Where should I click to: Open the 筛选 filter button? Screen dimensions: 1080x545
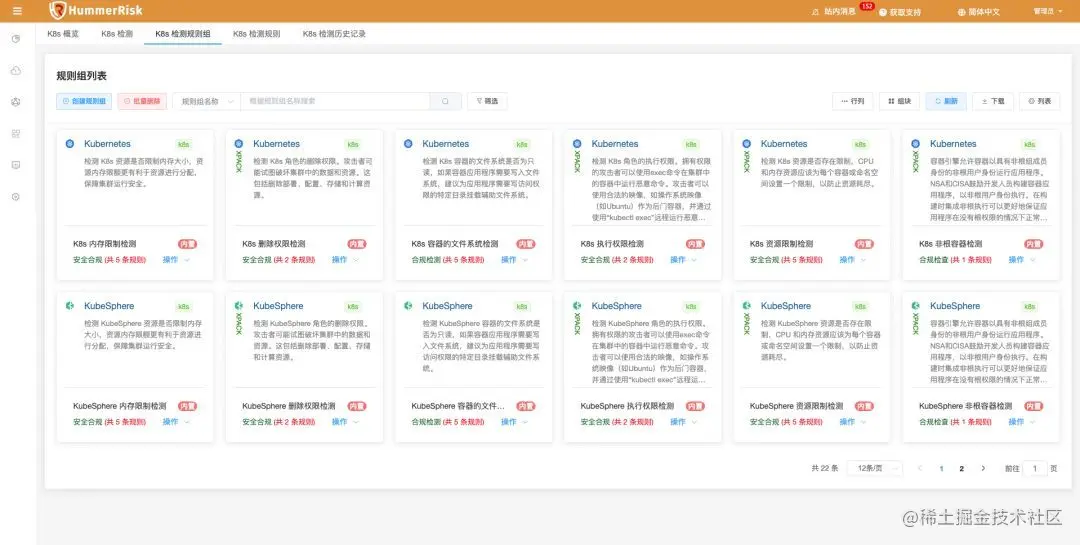point(487,101)
